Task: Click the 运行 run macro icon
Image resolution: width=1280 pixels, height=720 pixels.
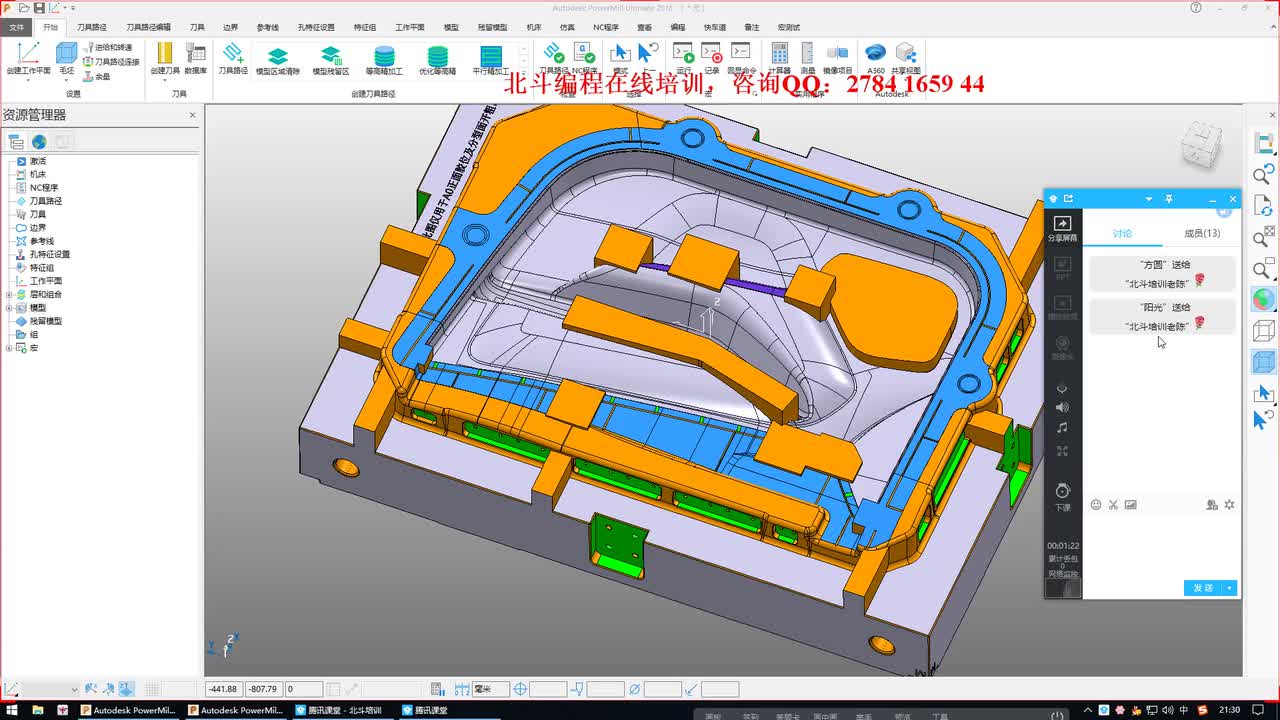Action: click(684, 54)
